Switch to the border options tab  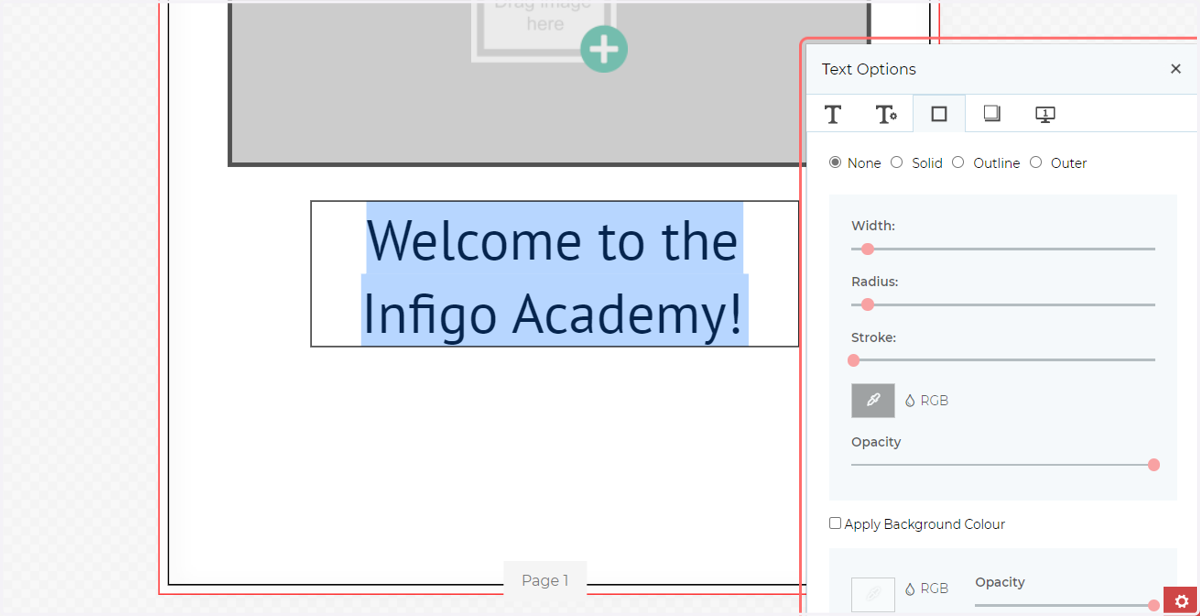(939, 114)
